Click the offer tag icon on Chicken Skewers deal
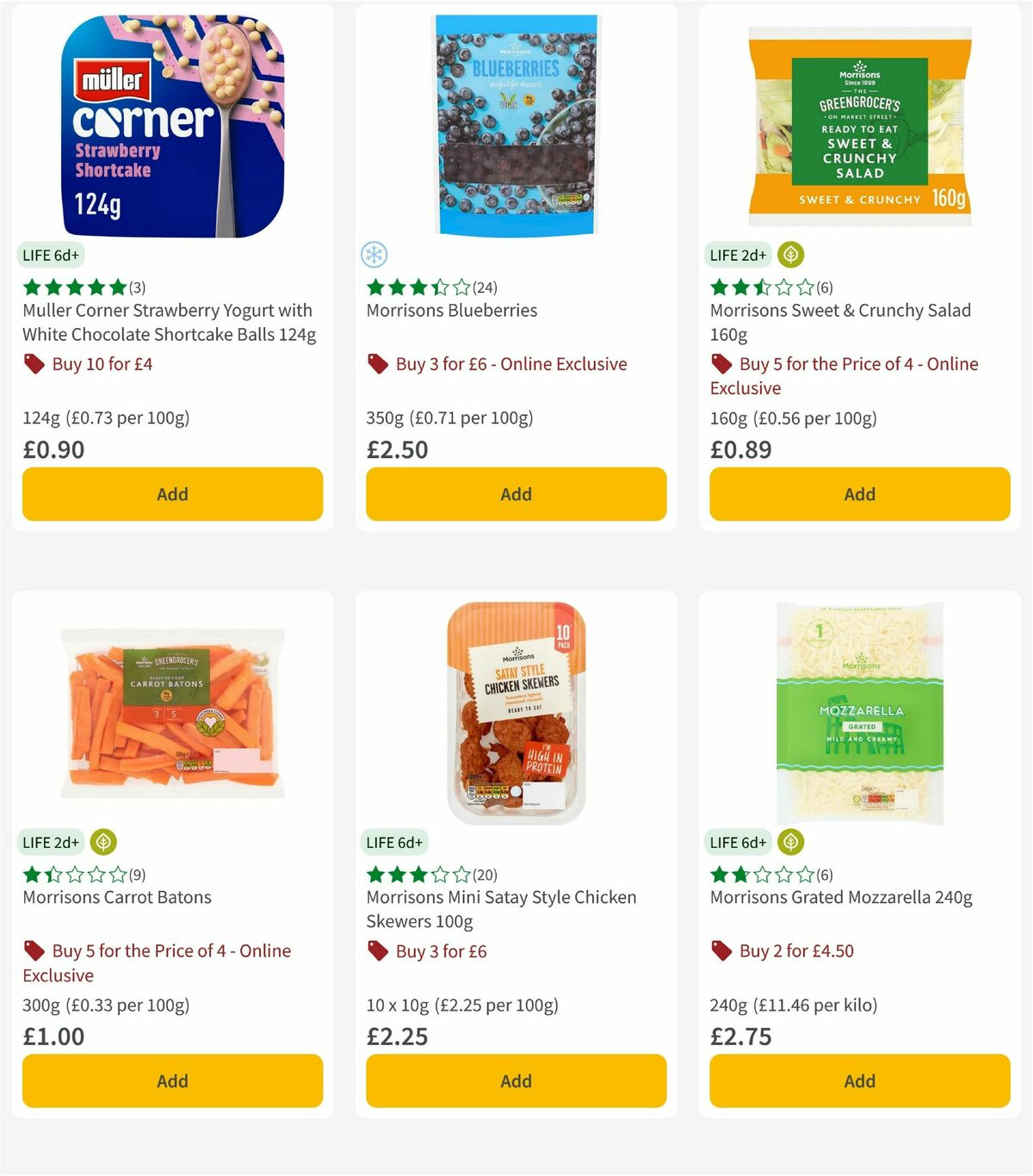The height and width of the screenshot is (1176, 1033). coord(377,951)
